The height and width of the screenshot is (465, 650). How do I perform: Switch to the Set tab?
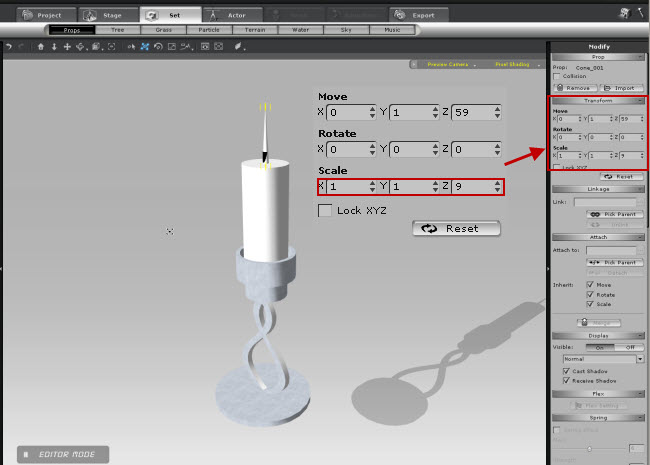pyautogui.click(x=171, y=15)
